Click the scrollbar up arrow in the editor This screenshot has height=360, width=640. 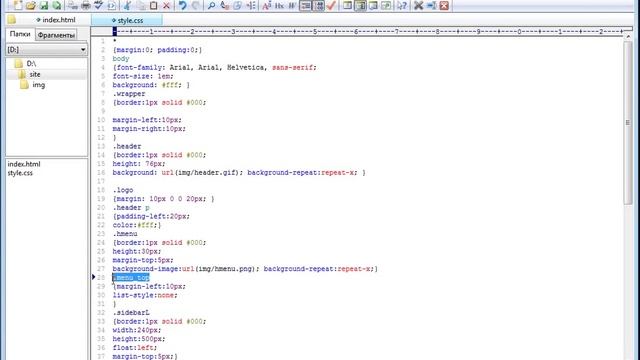[628, 37]
